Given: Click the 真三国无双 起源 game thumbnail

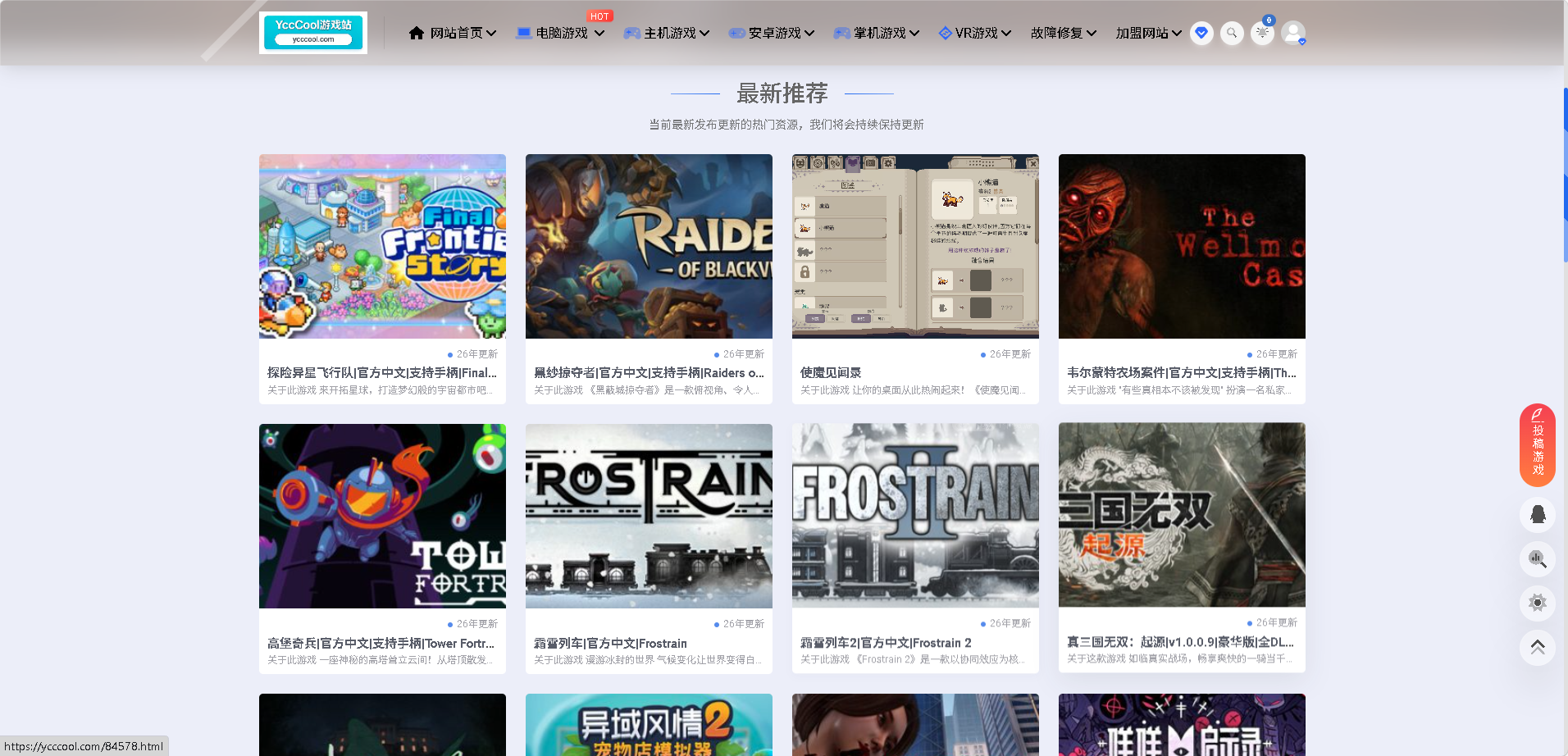Looking at the screenshot, I should tap(1182, 515).
